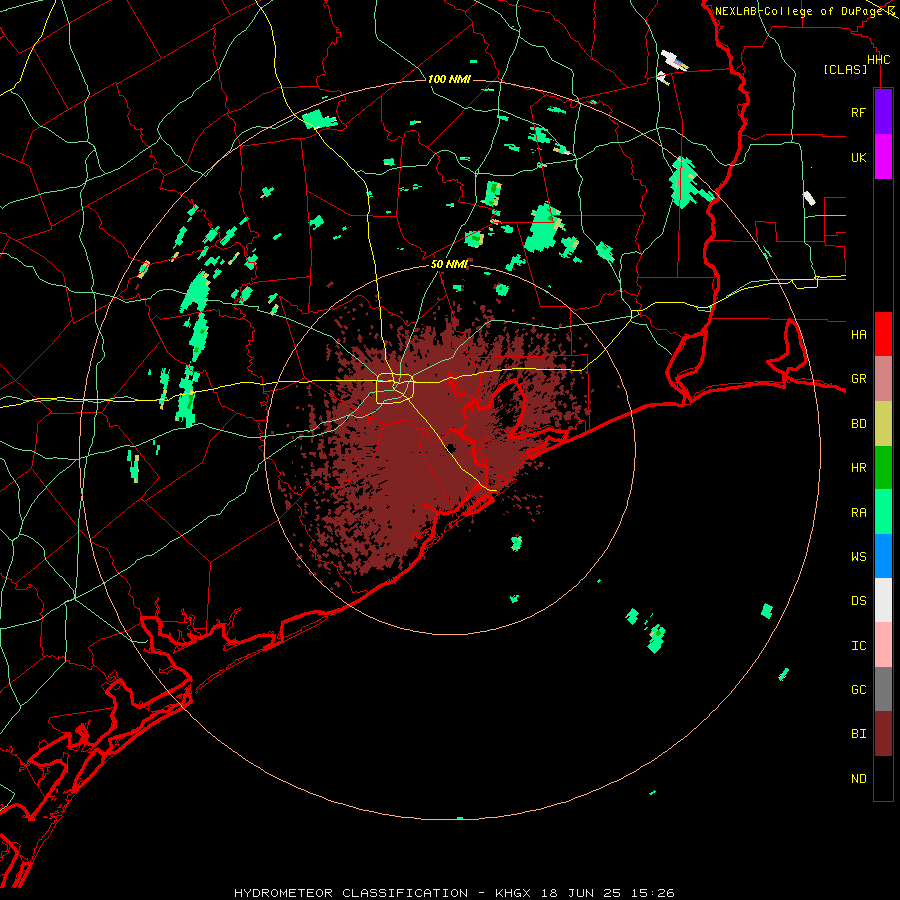Click the HA red legend swatch

pyautogui.click(x=883, y=334)
